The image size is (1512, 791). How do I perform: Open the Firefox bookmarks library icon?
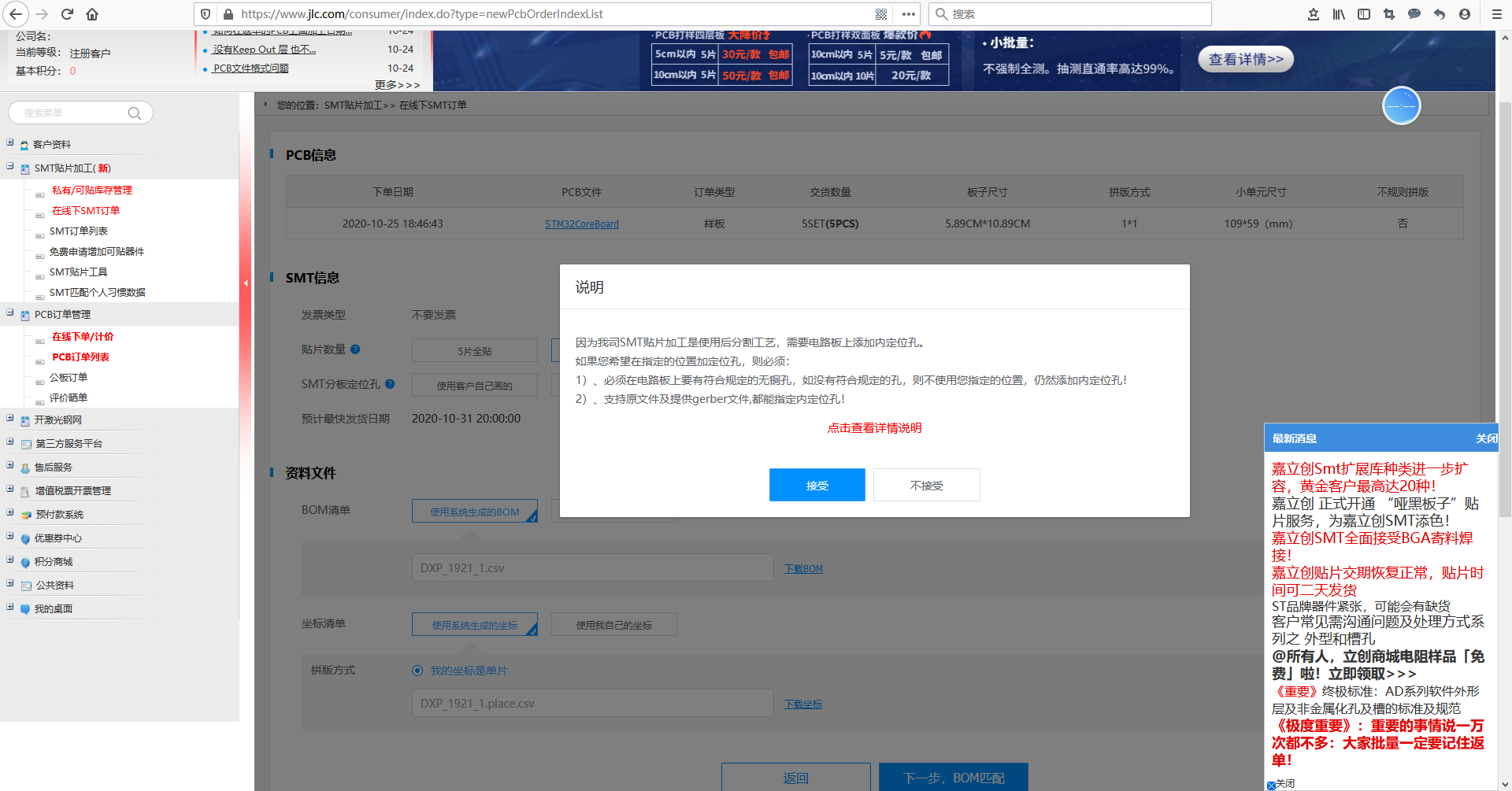pyautogui.click(x=1338, y=13)
